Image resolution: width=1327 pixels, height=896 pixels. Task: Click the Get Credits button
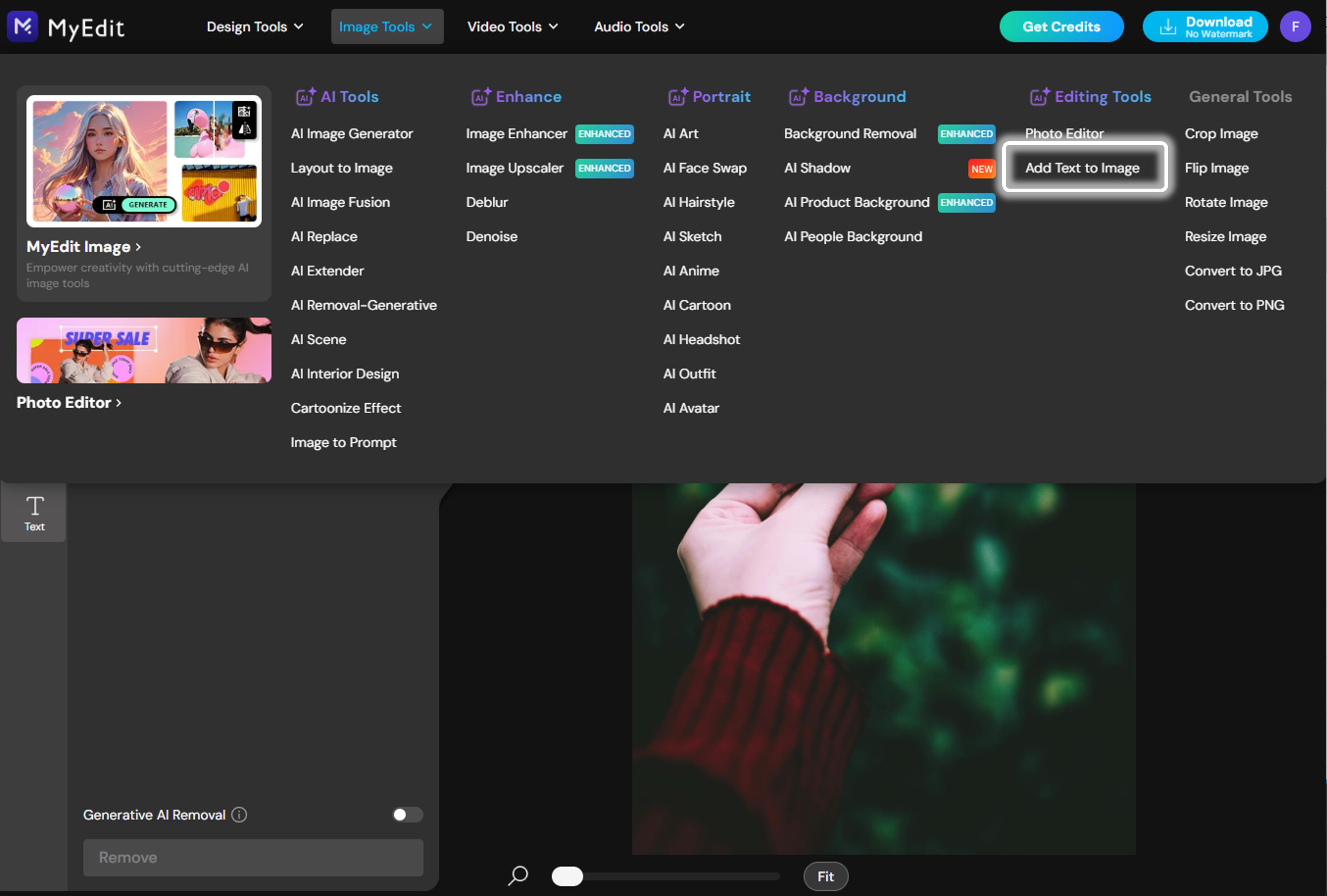tap(1061, 26)
